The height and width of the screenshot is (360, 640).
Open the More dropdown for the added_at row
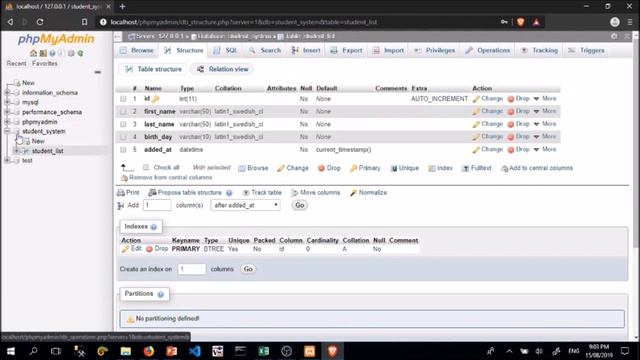pyautogui.click(x=545, y=149)
